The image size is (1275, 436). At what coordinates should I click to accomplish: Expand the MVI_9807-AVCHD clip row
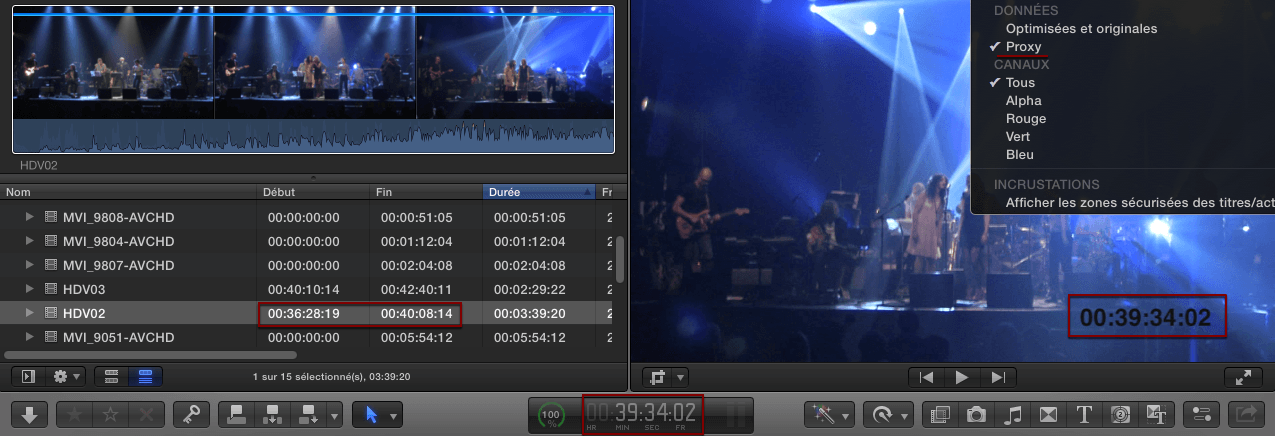[x=29, y=265]
